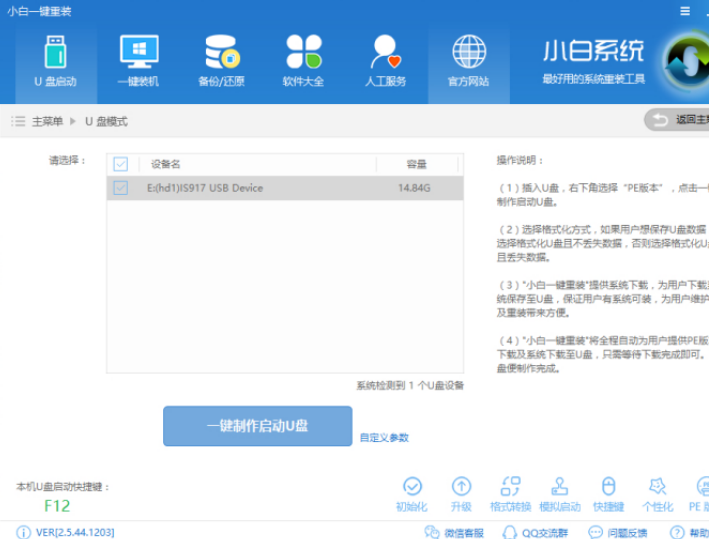Click the version info icon
Viewport: 709px width, 539px height.
[x=24, y=532]
